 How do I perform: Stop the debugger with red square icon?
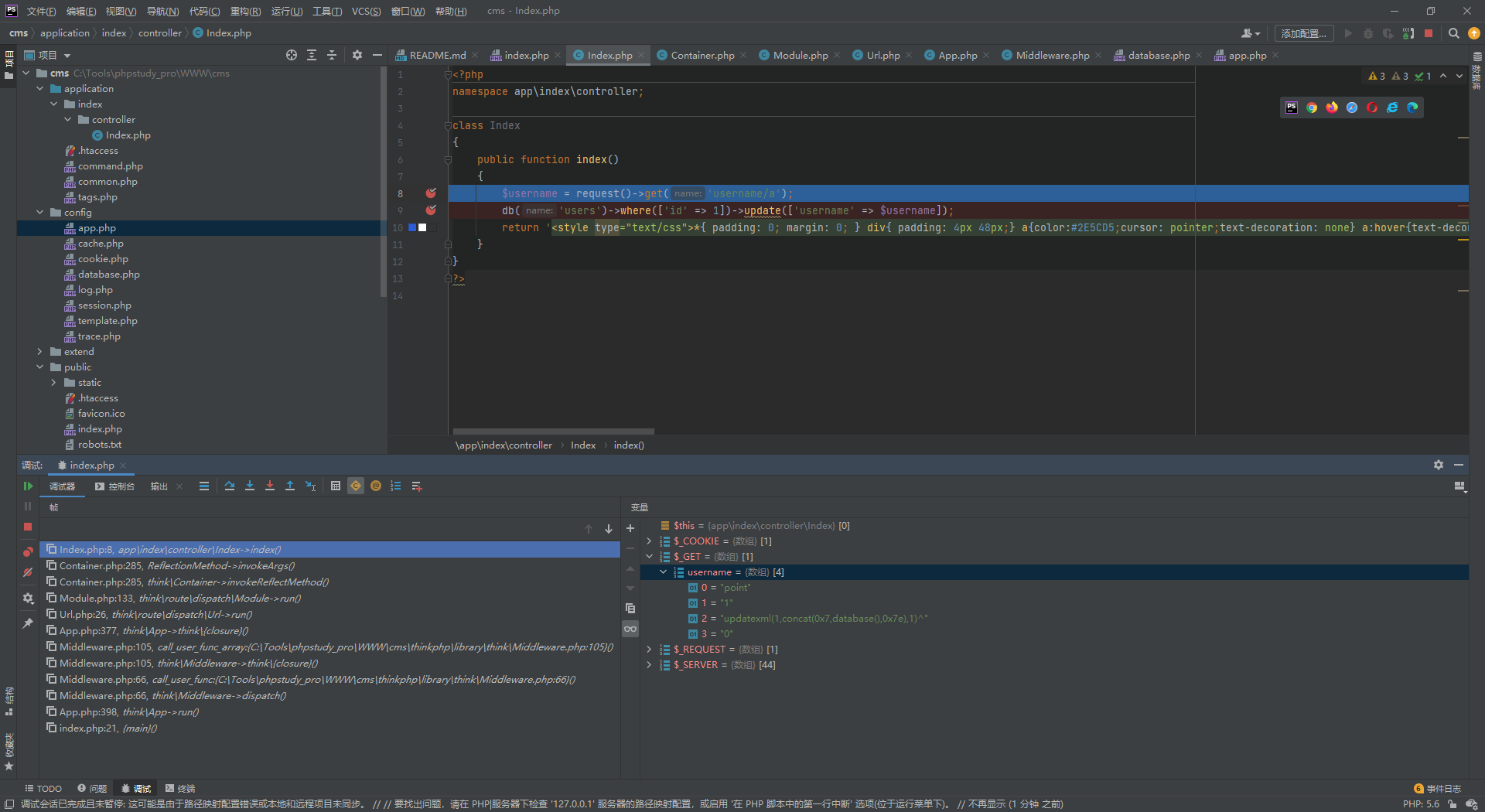click(27, 527)
